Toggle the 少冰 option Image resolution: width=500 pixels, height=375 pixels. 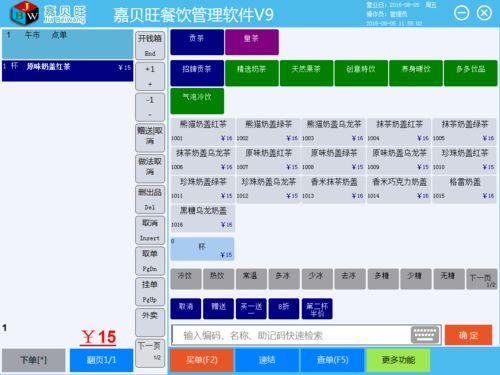coord(317,279)
